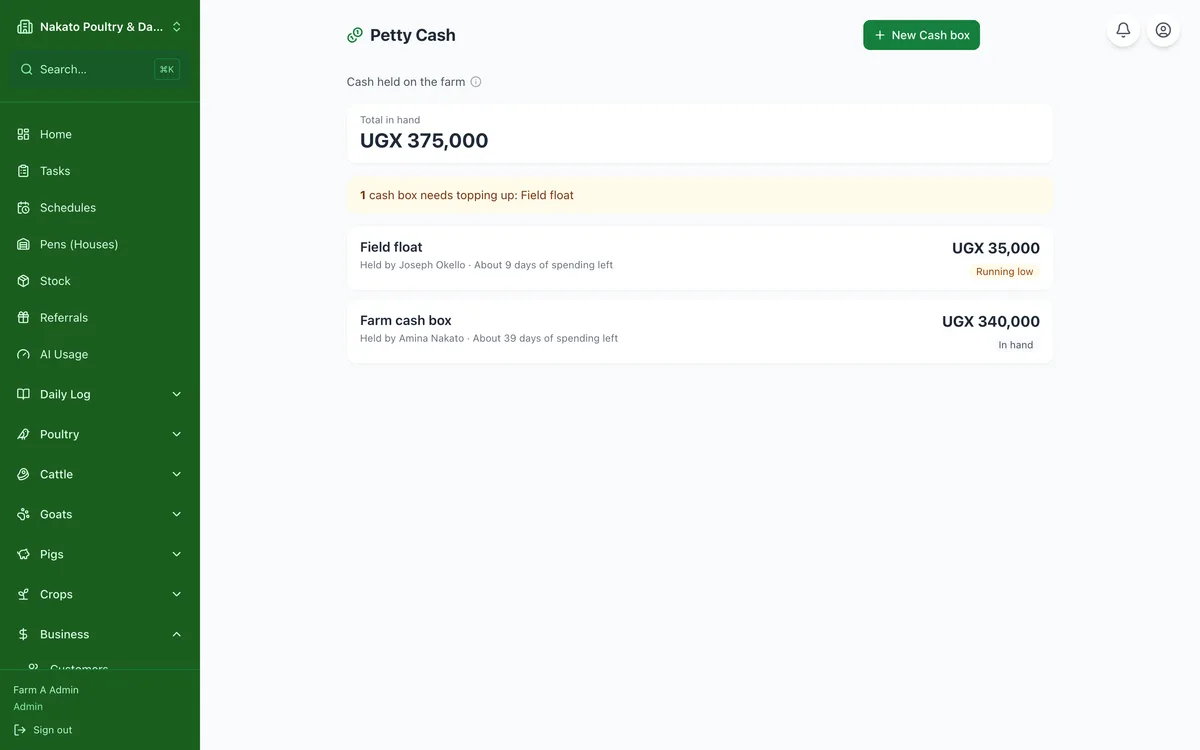Click the Stock box icon
This screenshot has height=750, width=1200.
(x=24, y=281)
